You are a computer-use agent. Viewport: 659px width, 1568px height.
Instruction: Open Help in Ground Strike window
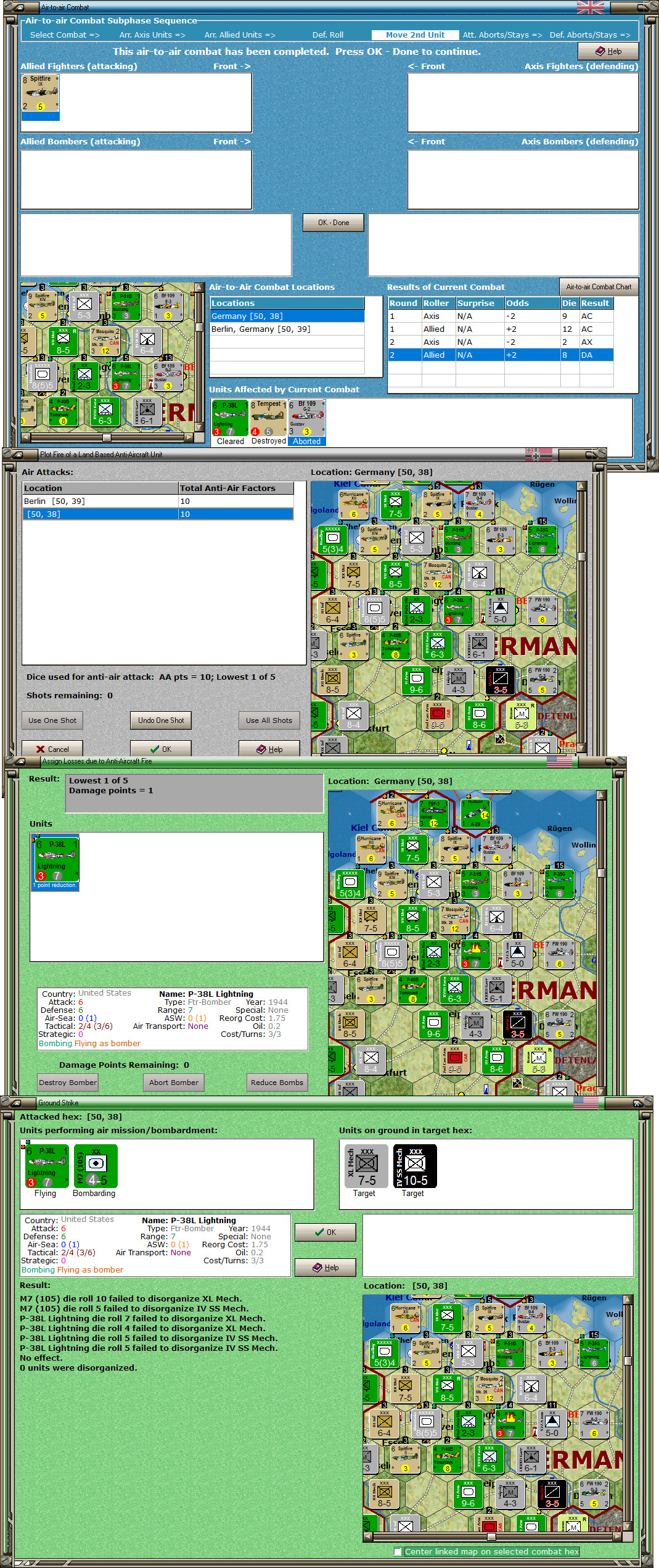(325, 1267)
